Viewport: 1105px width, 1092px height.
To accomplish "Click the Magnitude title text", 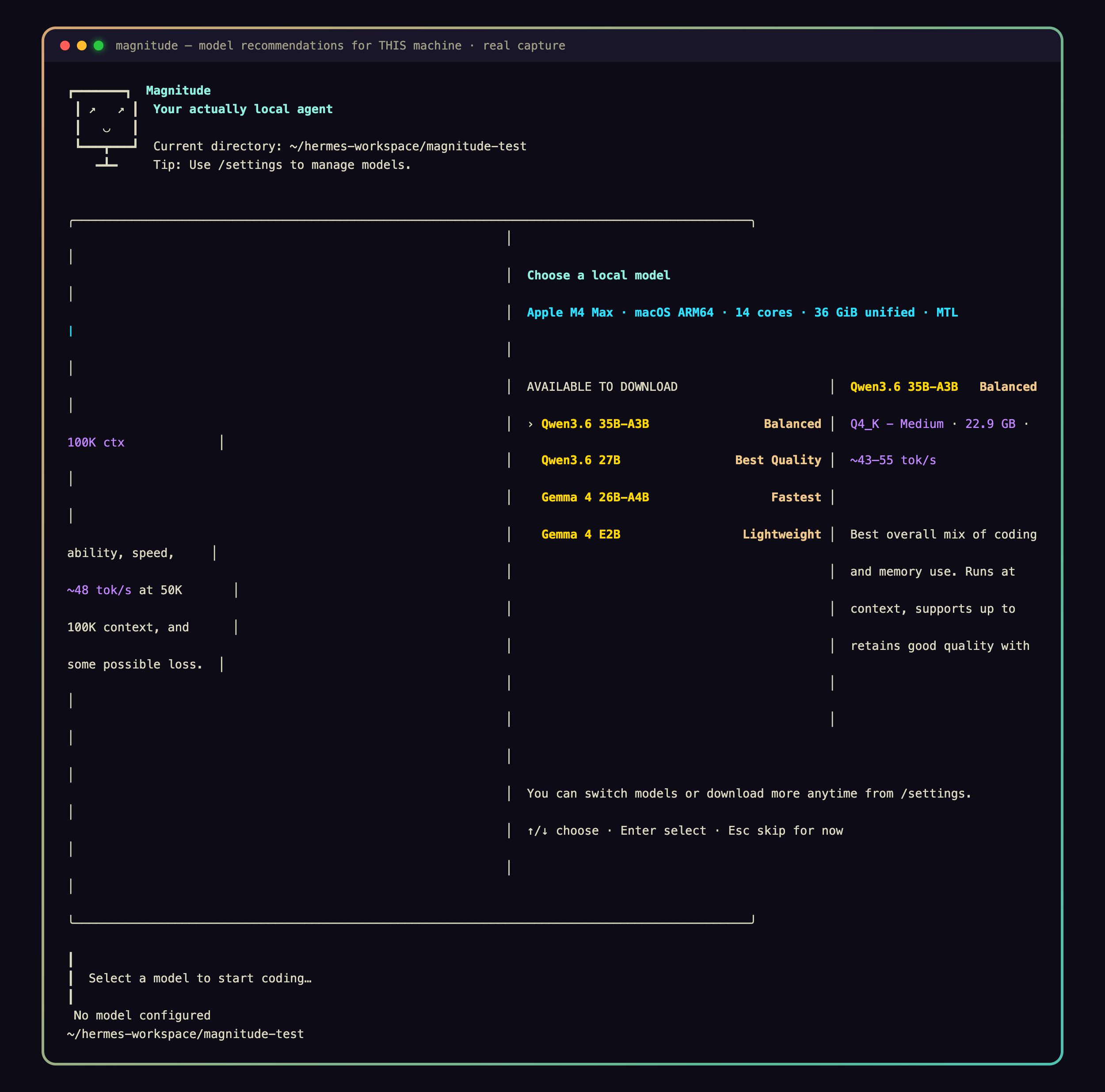I will (178, 90).
